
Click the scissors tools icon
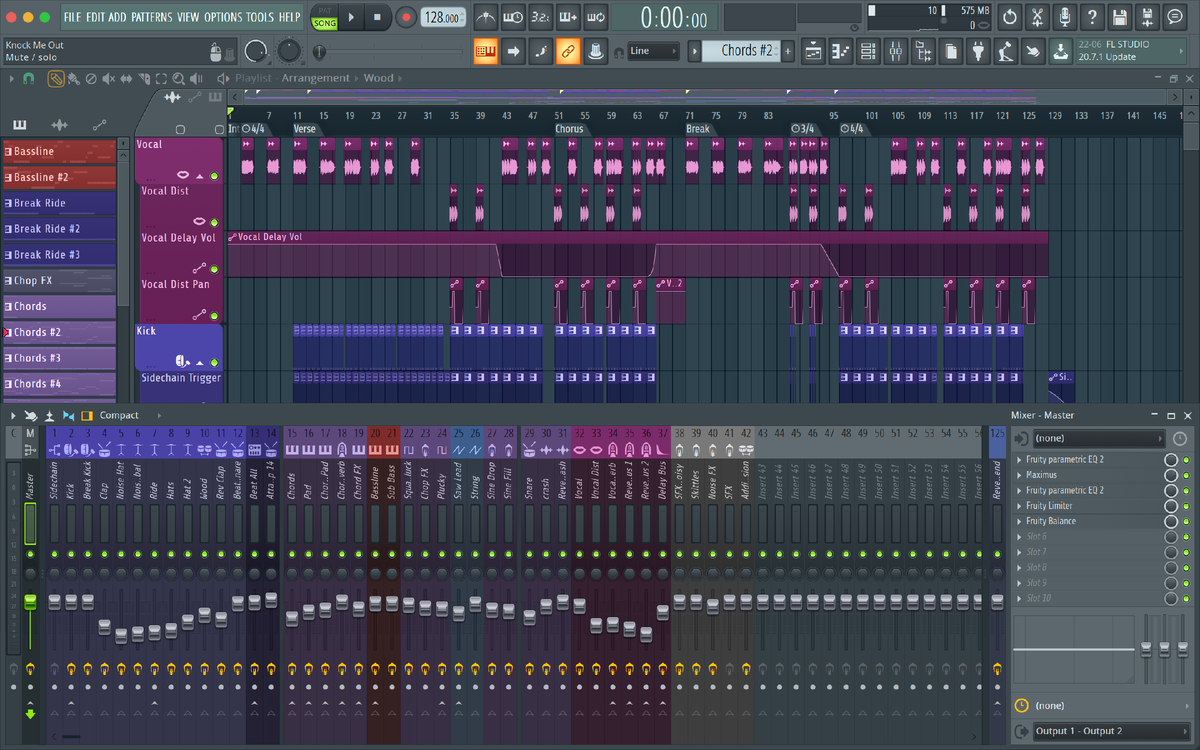tap(1038, 17)
